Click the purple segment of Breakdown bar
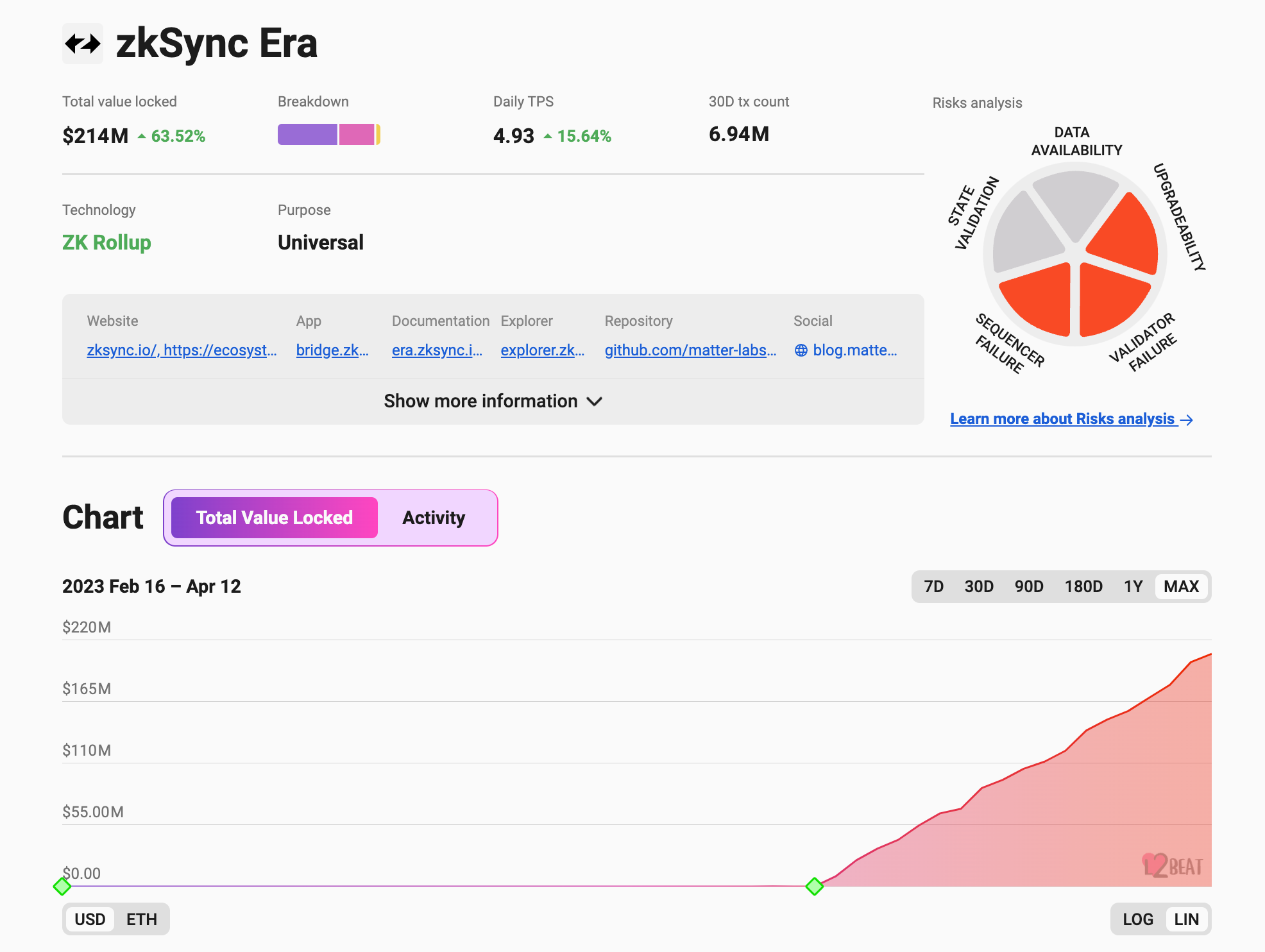Screen dimensions: 1265x952 (x=307, y=135)
